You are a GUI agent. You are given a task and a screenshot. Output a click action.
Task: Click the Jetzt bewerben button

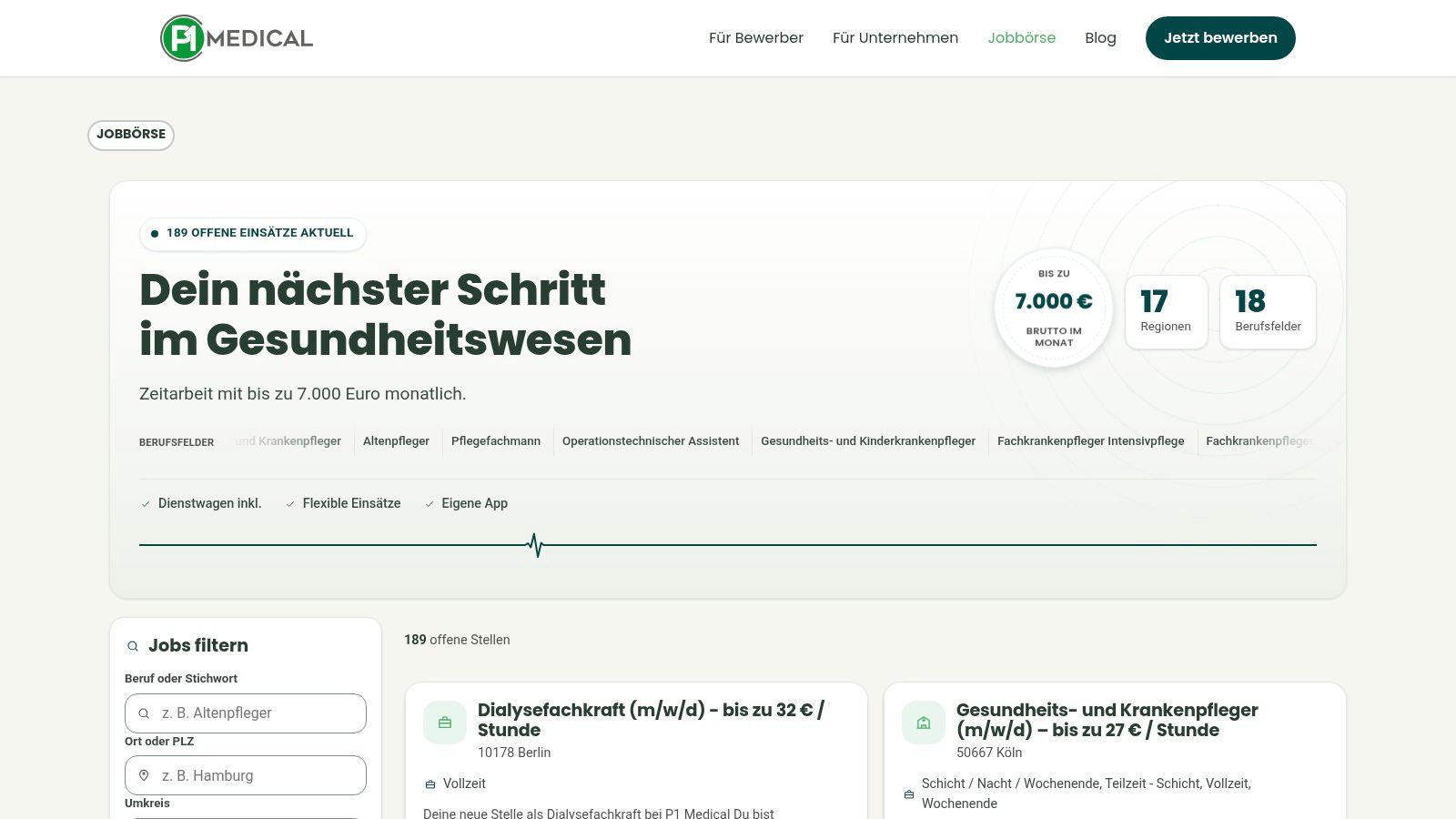(1220, 38)
